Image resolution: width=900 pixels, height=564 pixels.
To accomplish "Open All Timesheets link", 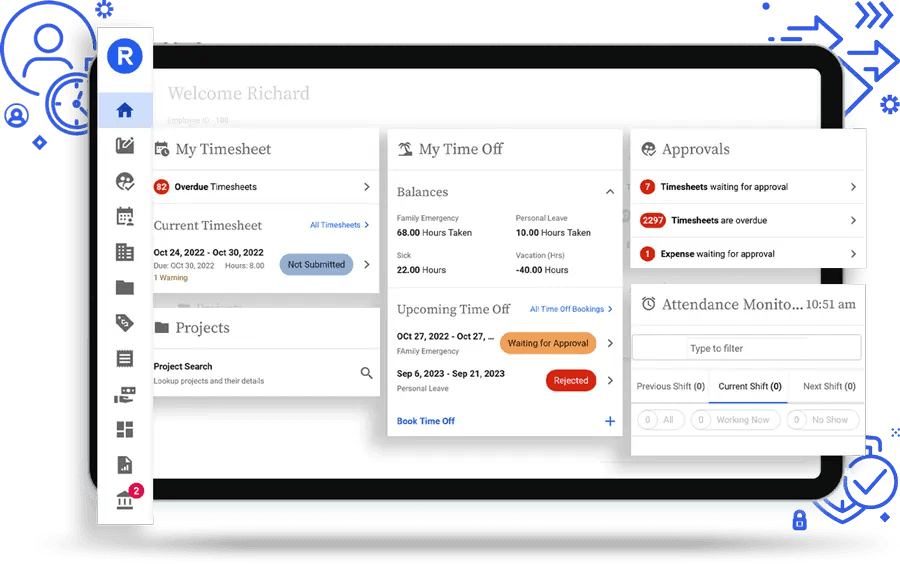I will pos(339,225).
